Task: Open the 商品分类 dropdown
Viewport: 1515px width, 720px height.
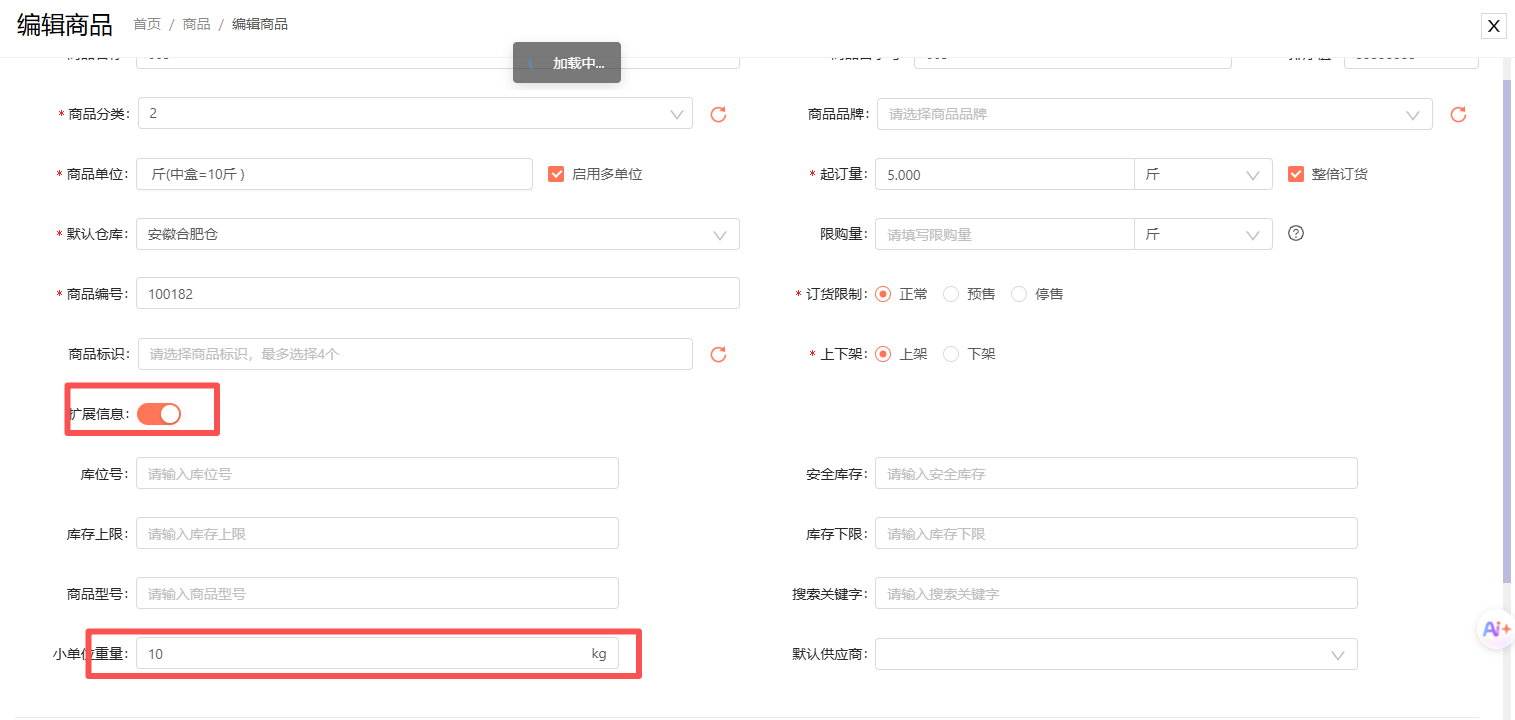Action: (415, 113)
